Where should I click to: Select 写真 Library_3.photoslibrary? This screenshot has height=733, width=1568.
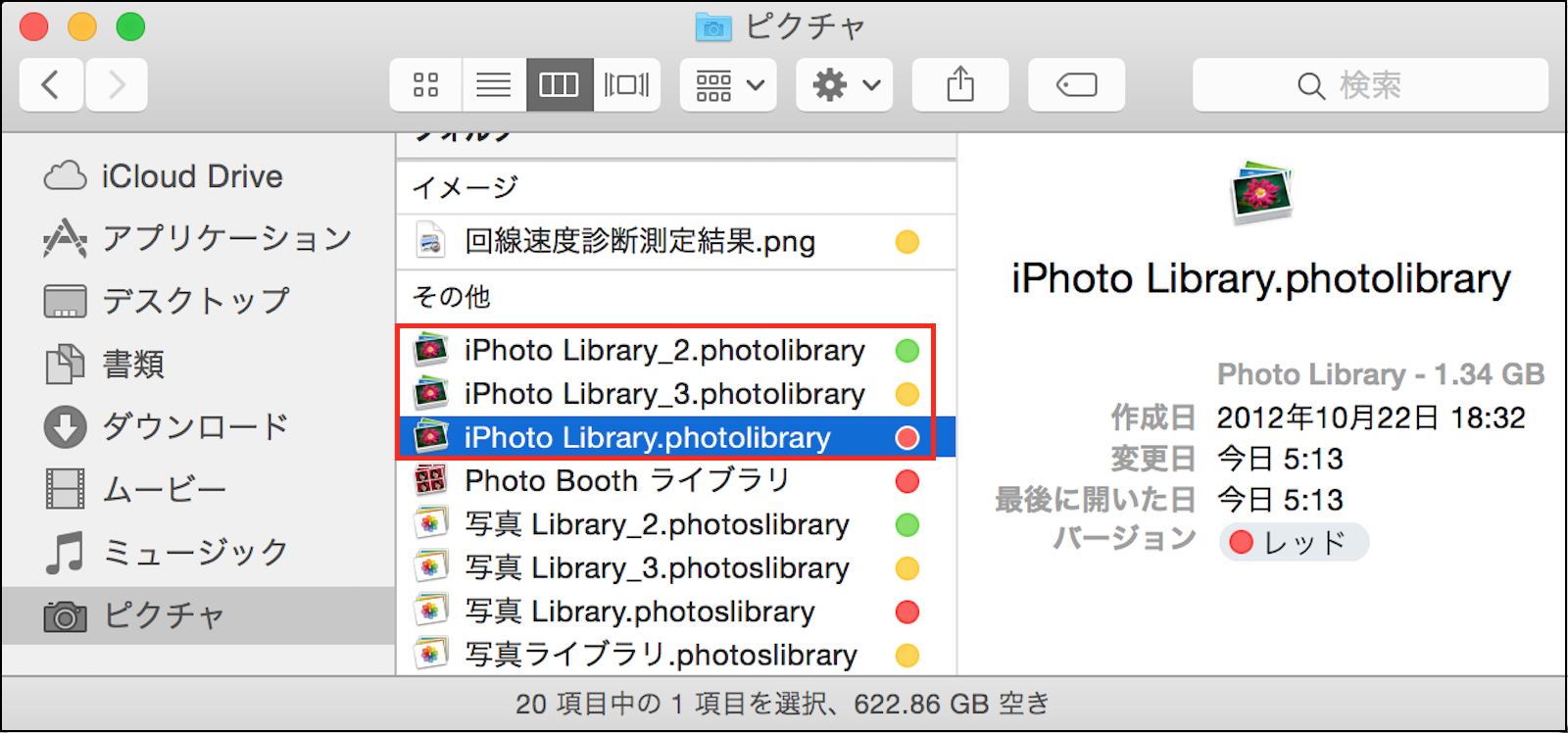(x=676, y=568)
